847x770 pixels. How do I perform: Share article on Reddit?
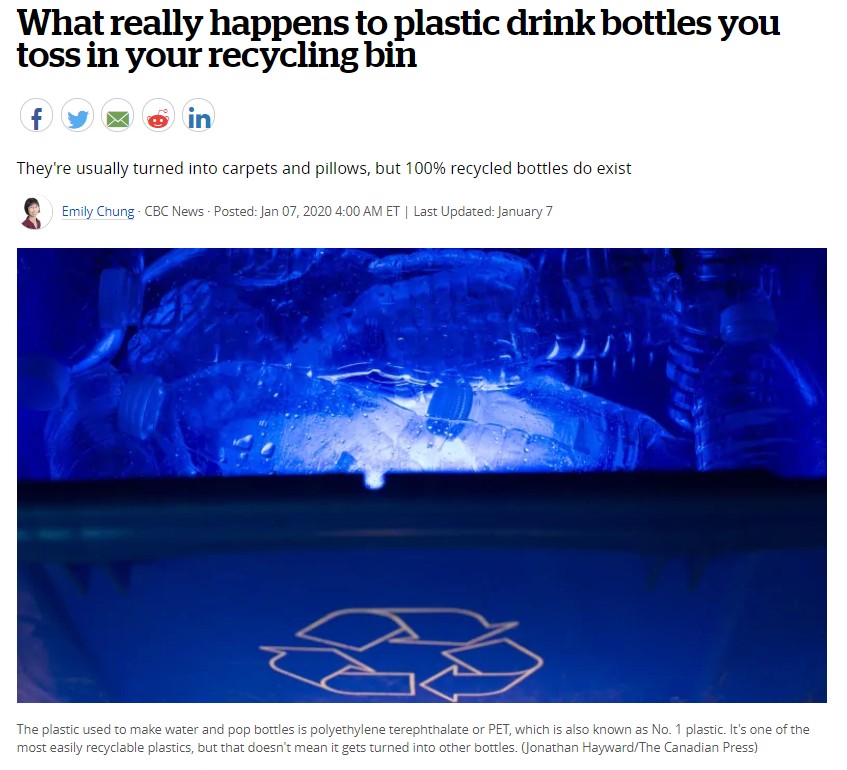[x=158, y=116]
